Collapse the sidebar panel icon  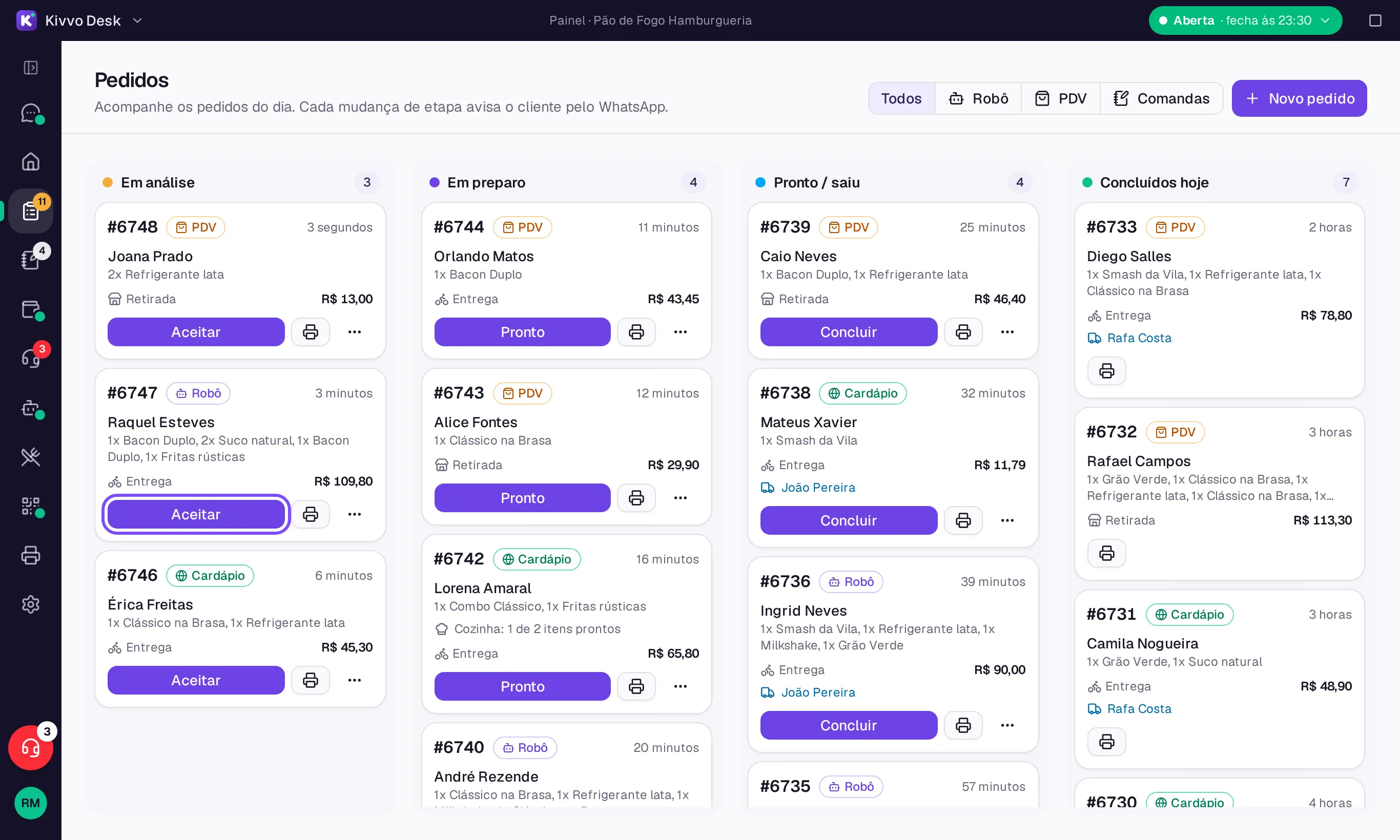(x=31, y=68)
